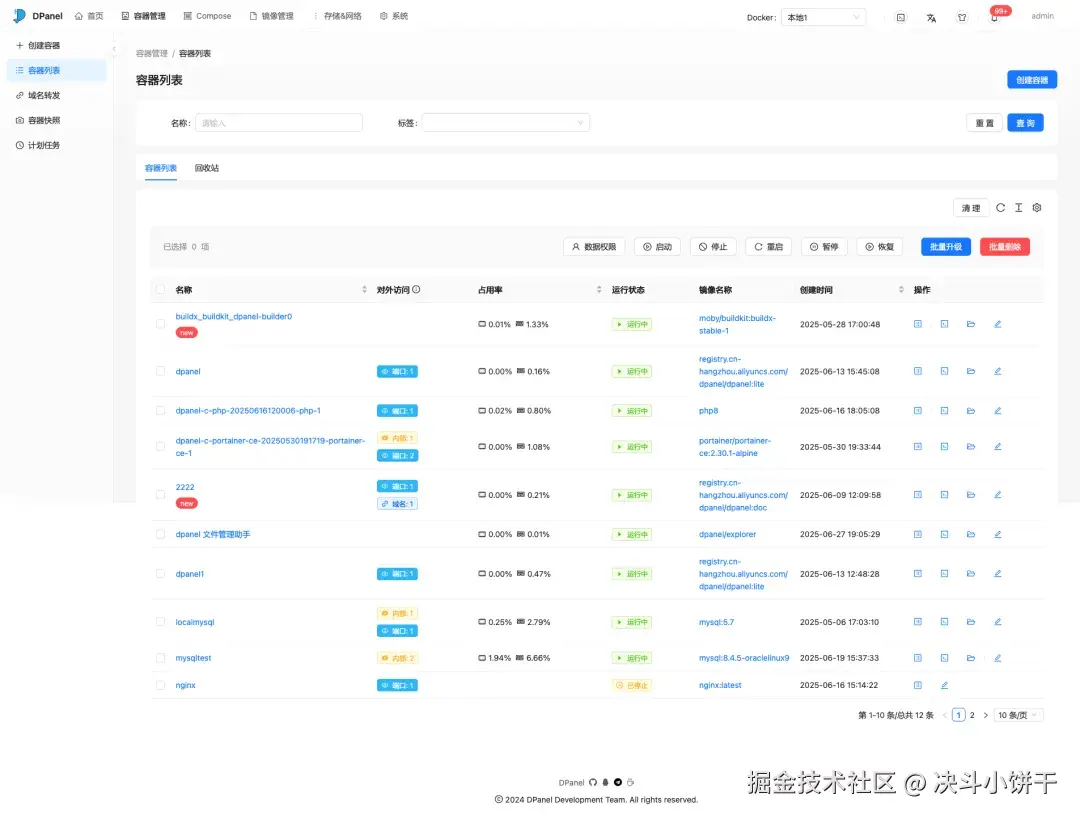Image resolution: width=1080 pixels, height=819 pixels.
Task: Open folder icon for mysqltest row
Action: coord(970,658)
